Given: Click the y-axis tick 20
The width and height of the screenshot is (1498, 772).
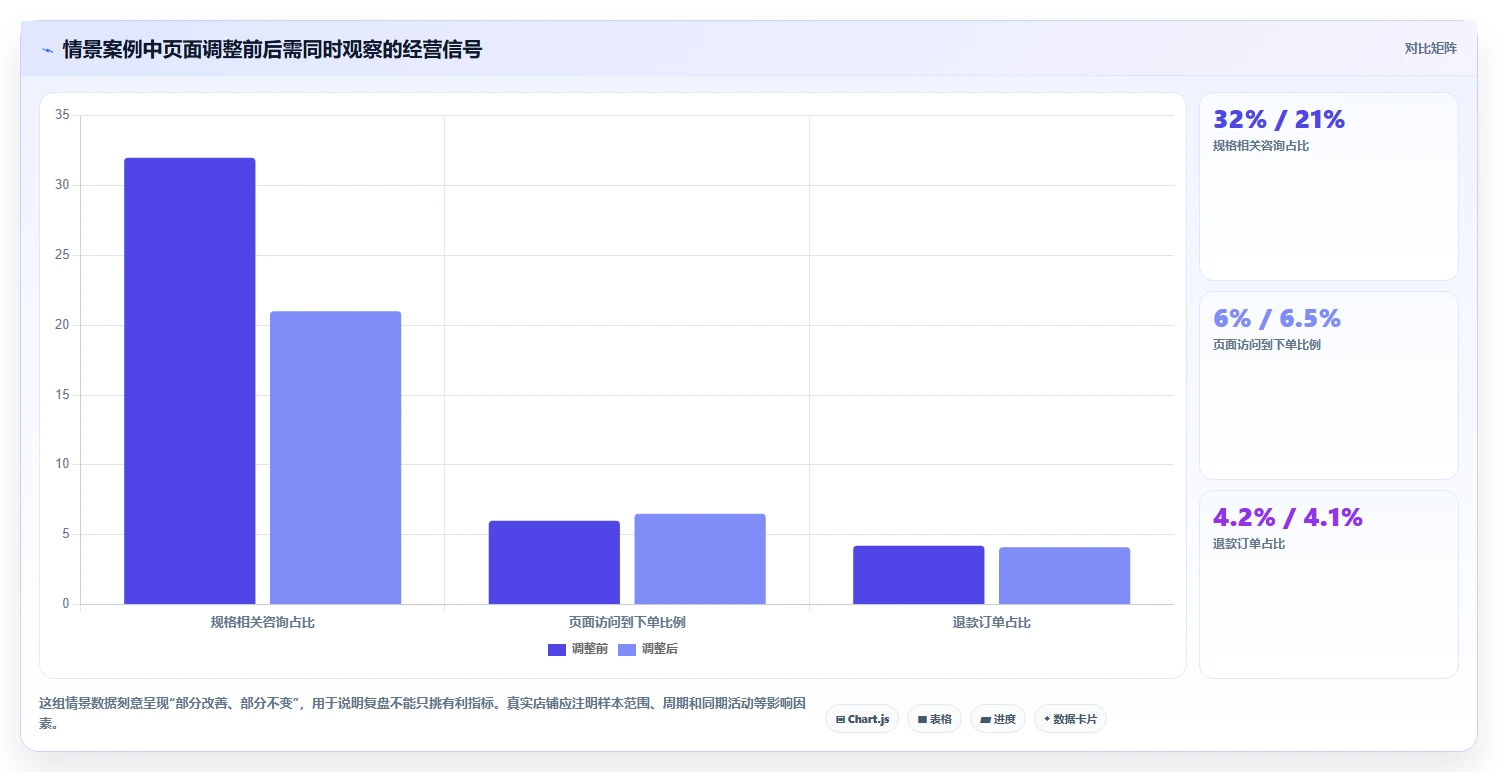Looking at the screenshot, I should click(x=62, y=325).
